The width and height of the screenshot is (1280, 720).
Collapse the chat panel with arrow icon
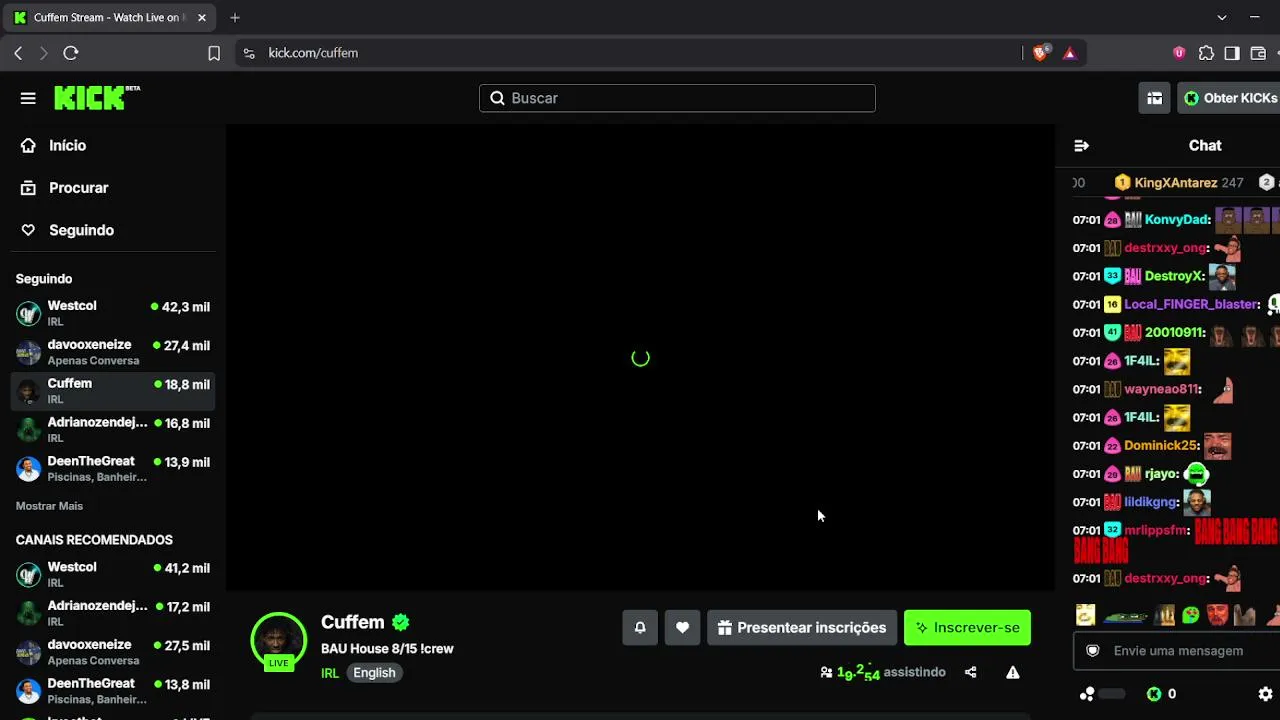click(1081, 145)
